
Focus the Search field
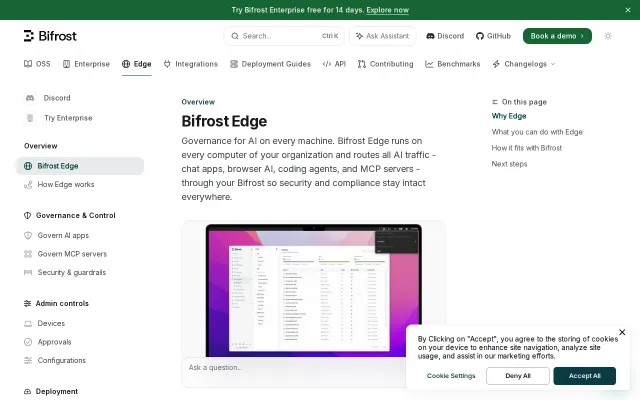tap(284, 36)
